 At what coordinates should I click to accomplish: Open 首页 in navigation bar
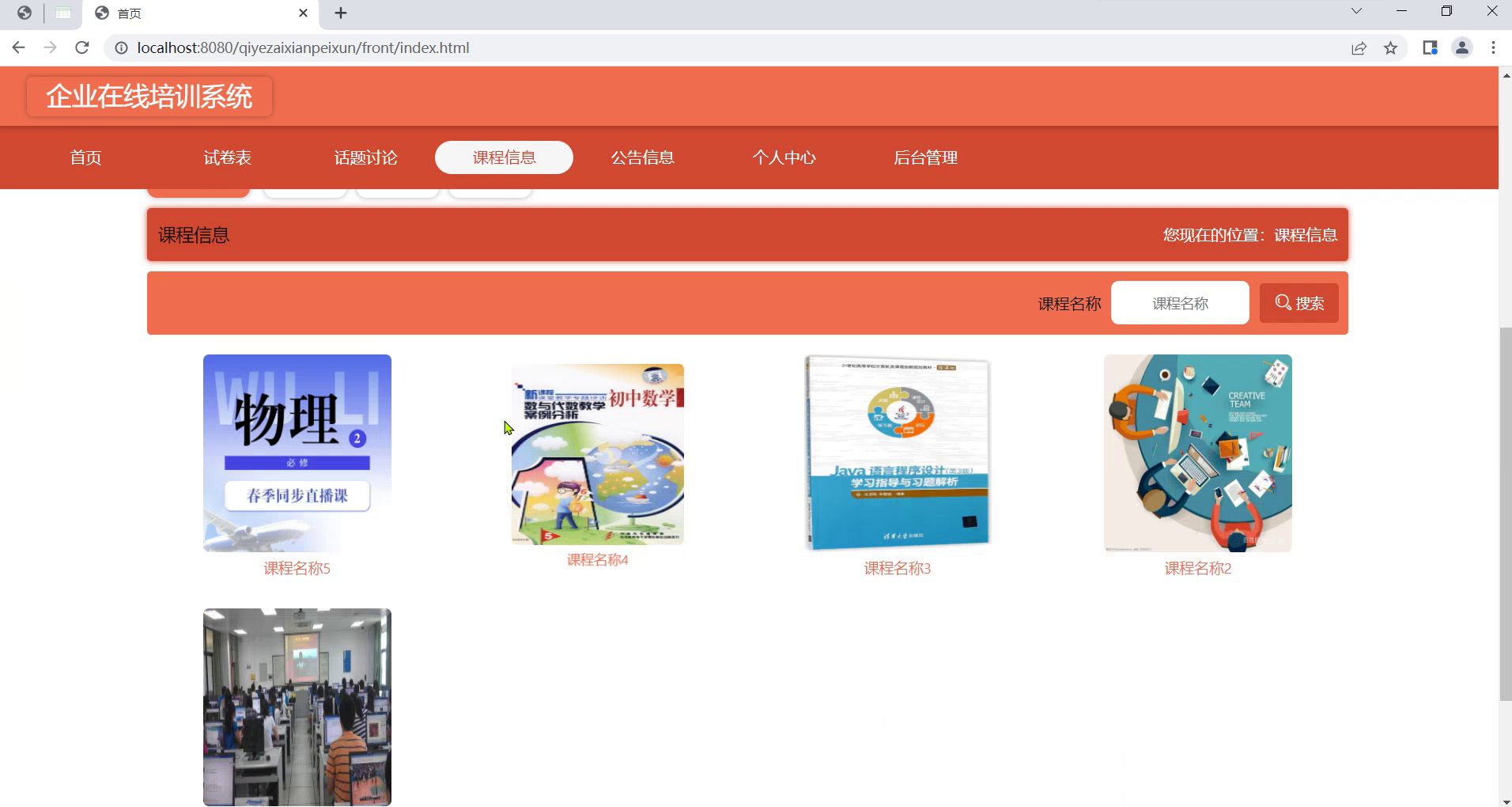[85, 157]
